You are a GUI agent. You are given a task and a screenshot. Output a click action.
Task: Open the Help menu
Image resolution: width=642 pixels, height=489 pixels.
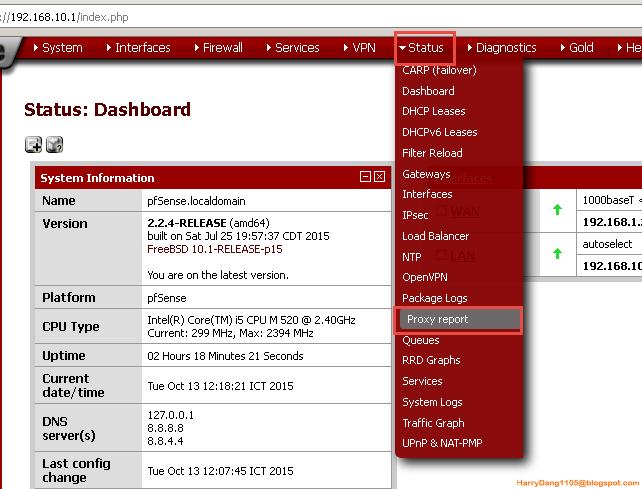(630, 48)
